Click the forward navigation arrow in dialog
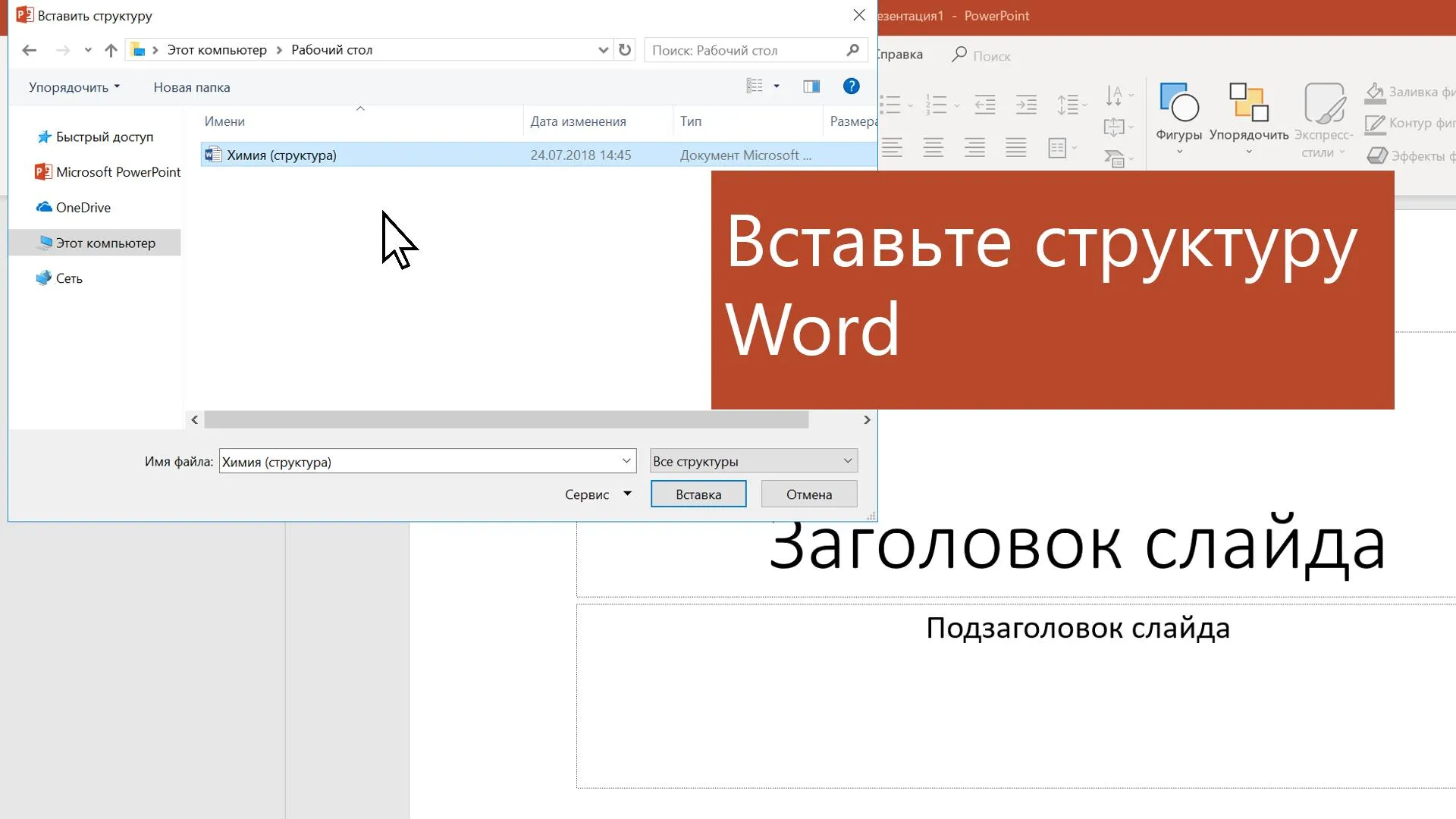The height and width of the screenshot is (819, 1456). point(63,50)
